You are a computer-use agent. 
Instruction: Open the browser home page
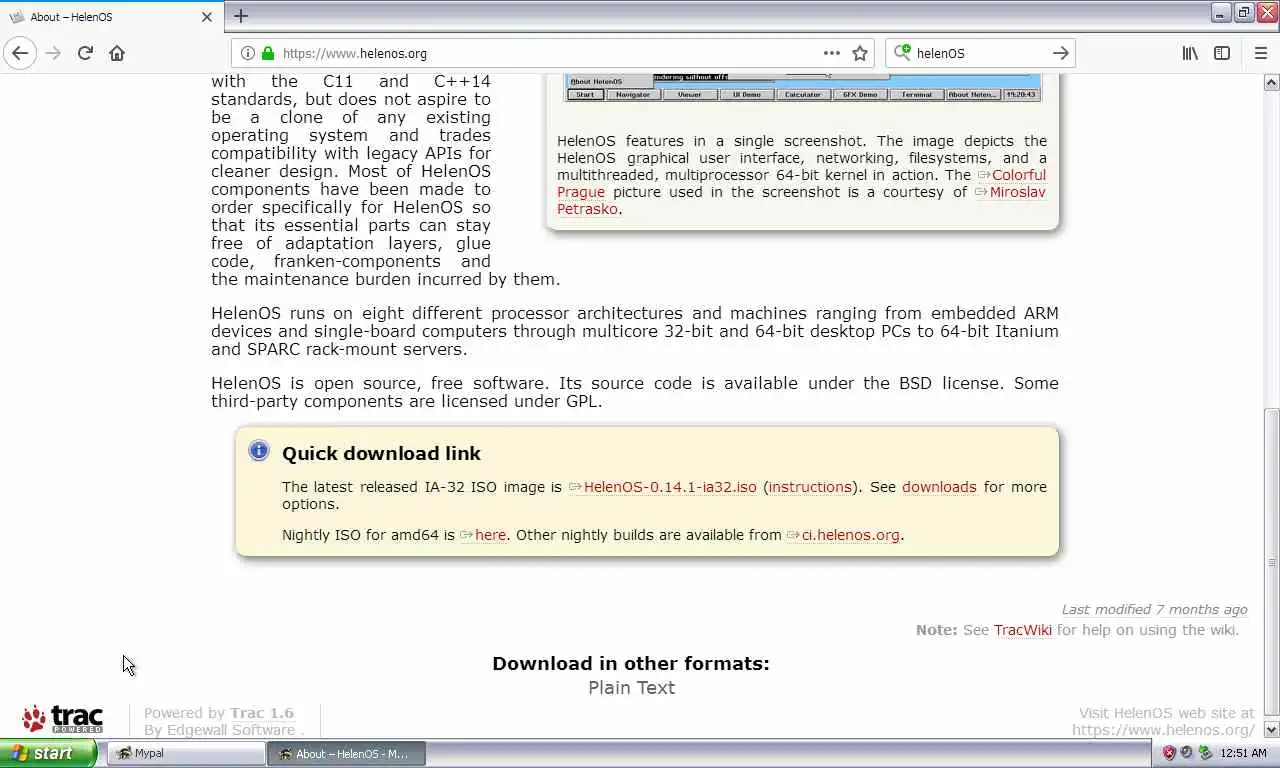pyautogui.click(x=117, y=53)
